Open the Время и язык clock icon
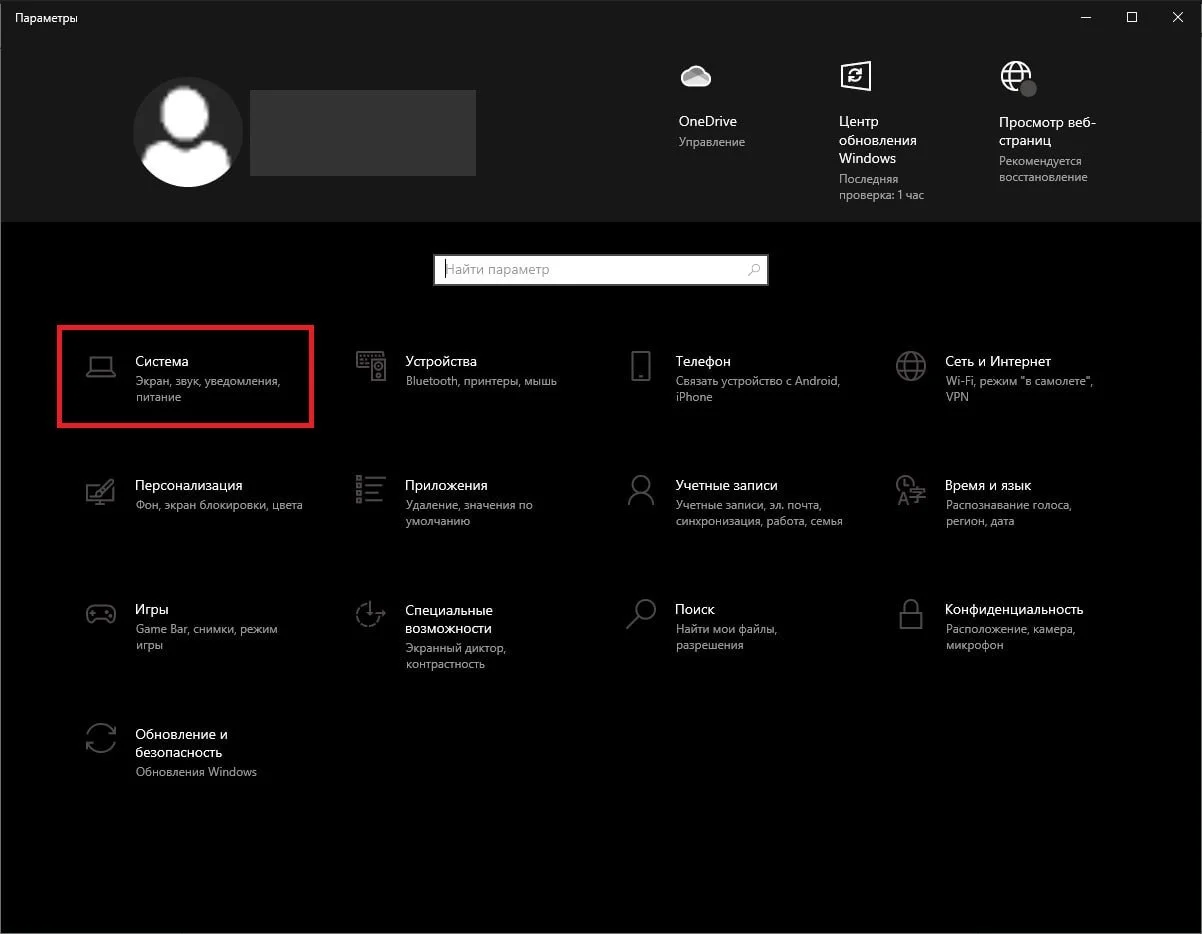Image resolution: width=1202 pixels, height=934 pixels. 910,490
